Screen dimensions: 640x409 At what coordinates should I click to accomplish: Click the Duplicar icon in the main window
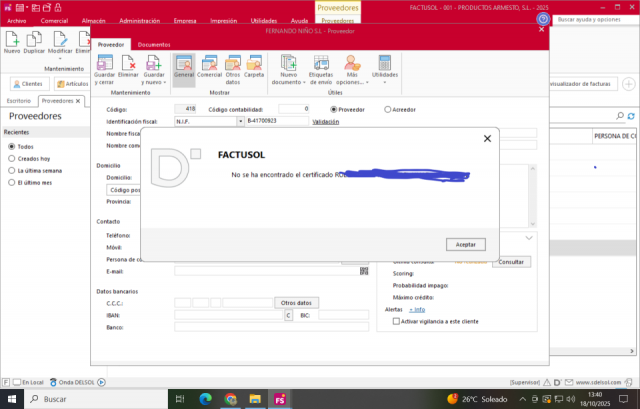tap(34, 39)
